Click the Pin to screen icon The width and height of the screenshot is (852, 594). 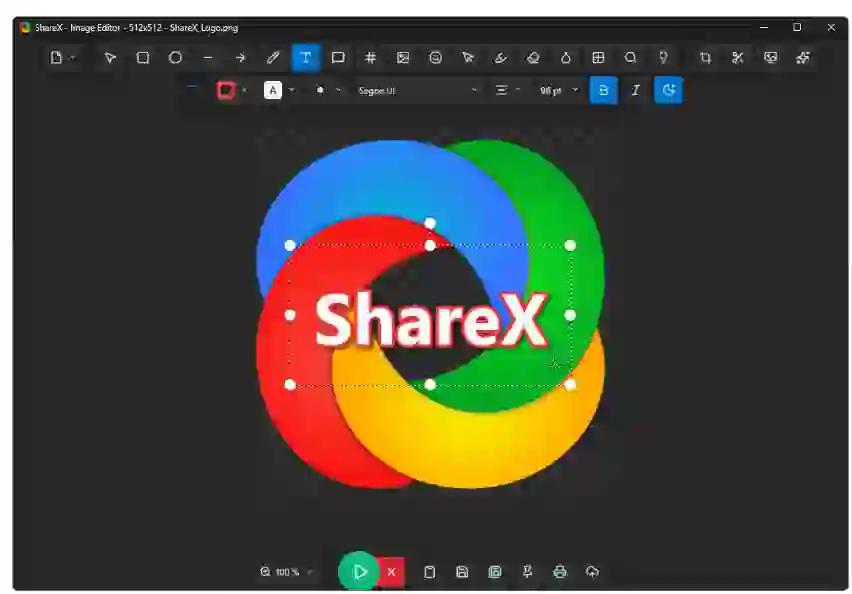pos(527,572)
